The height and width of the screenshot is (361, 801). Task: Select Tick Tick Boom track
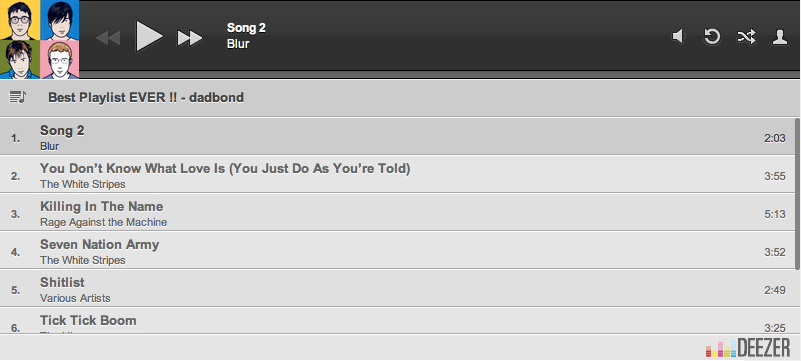click(397, 321)
